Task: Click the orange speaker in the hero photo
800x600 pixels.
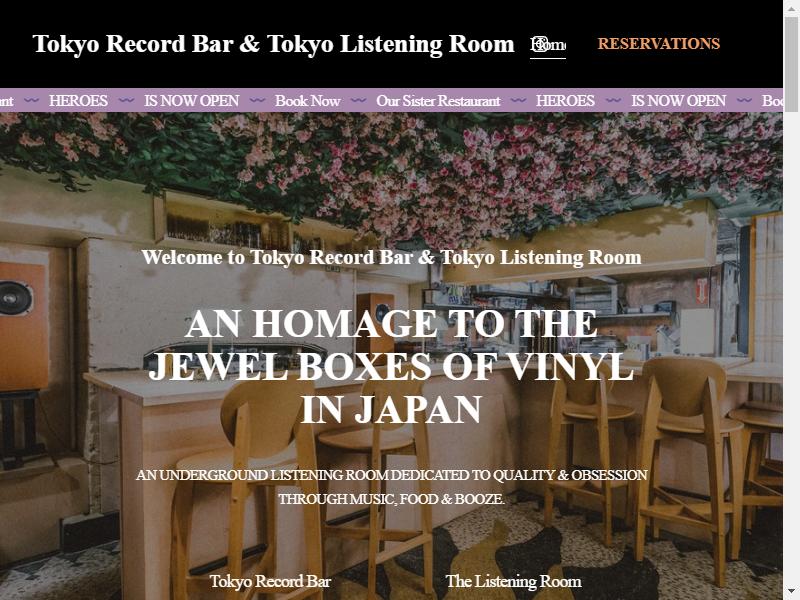Action: pyautogui.click(x=23, y=326)
